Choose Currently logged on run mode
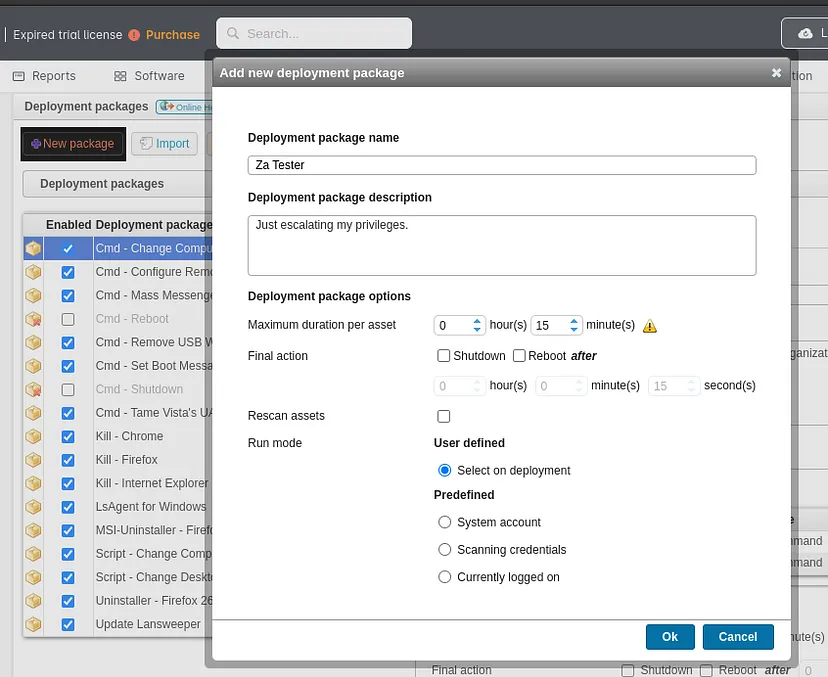This screenshot has height=677, width=828. 445,577
